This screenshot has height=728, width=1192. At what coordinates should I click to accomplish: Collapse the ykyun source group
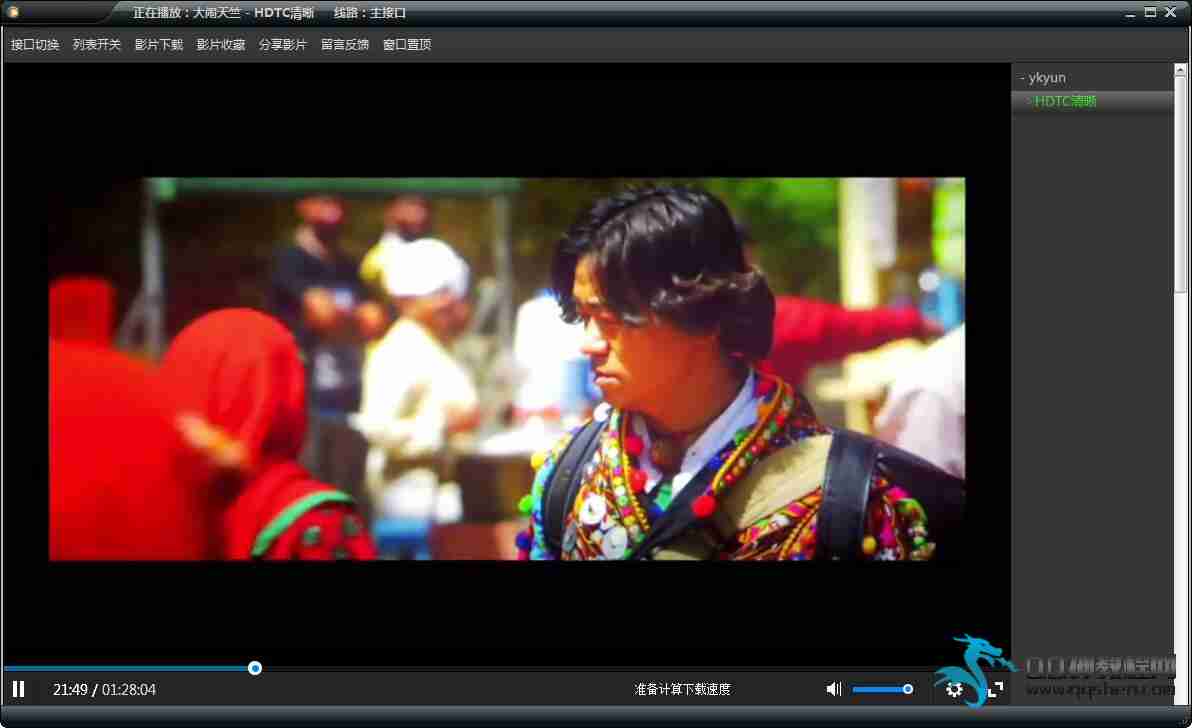pos(1043,78)
